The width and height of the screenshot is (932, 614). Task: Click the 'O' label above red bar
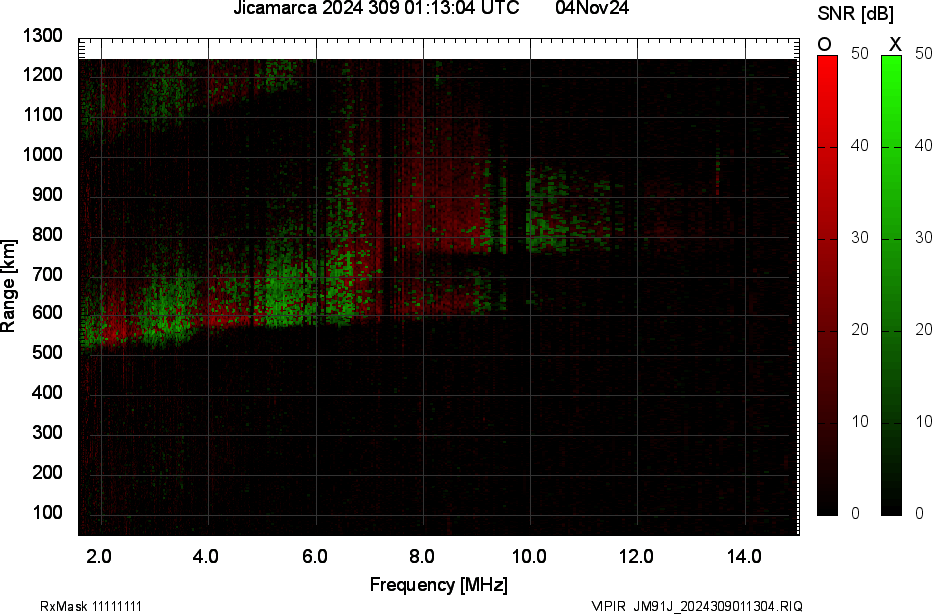tap(824, 45)
